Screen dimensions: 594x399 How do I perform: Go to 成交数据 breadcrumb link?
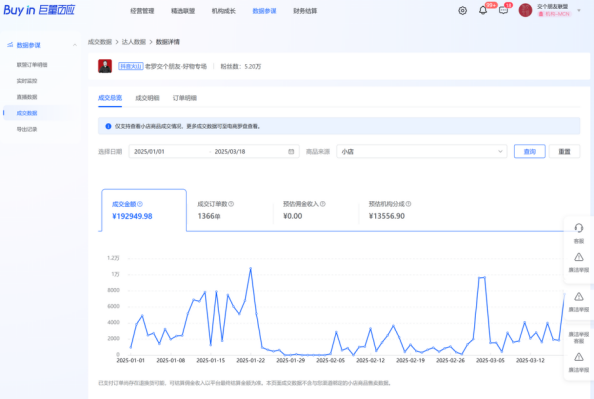[100, 42]
